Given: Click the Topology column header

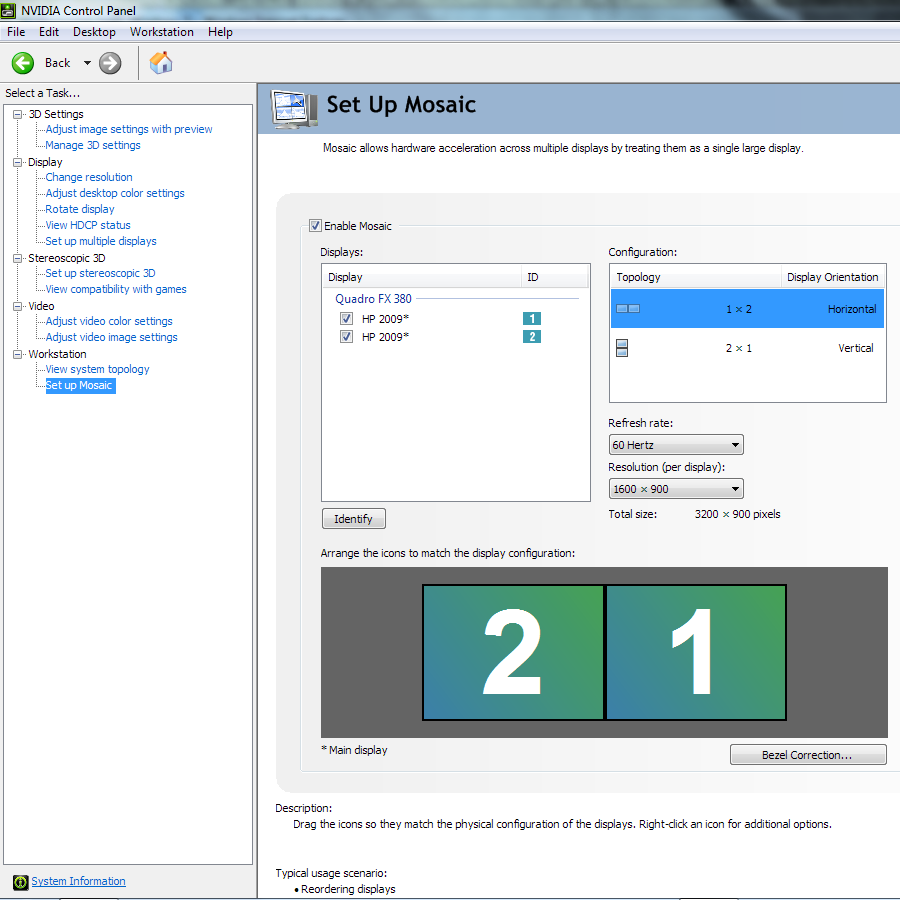Looking at the screenshot, I should [695, 277].
